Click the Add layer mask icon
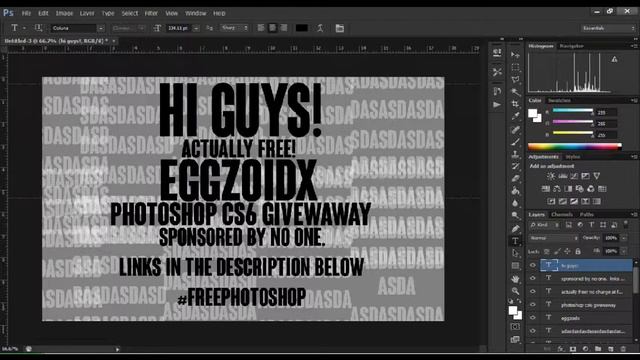640x360 pixels. 573,349
